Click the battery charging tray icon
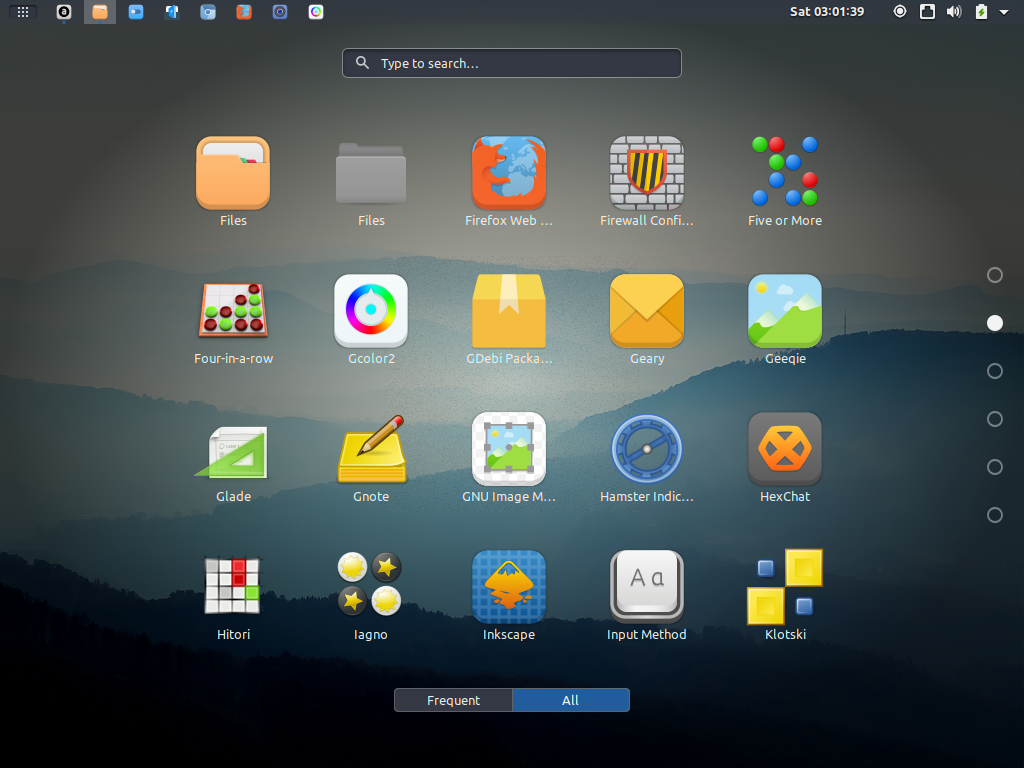The image size is (1024, 768). click(x=981, y=12)
